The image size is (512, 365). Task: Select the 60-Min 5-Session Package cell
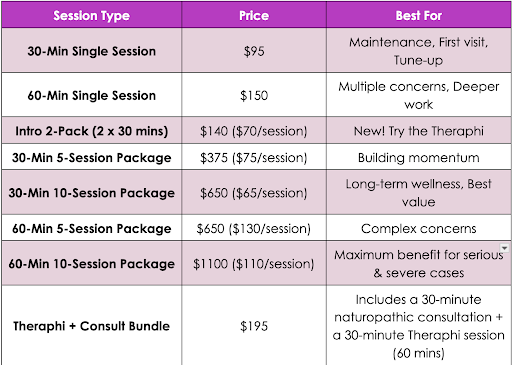[92, 228]
